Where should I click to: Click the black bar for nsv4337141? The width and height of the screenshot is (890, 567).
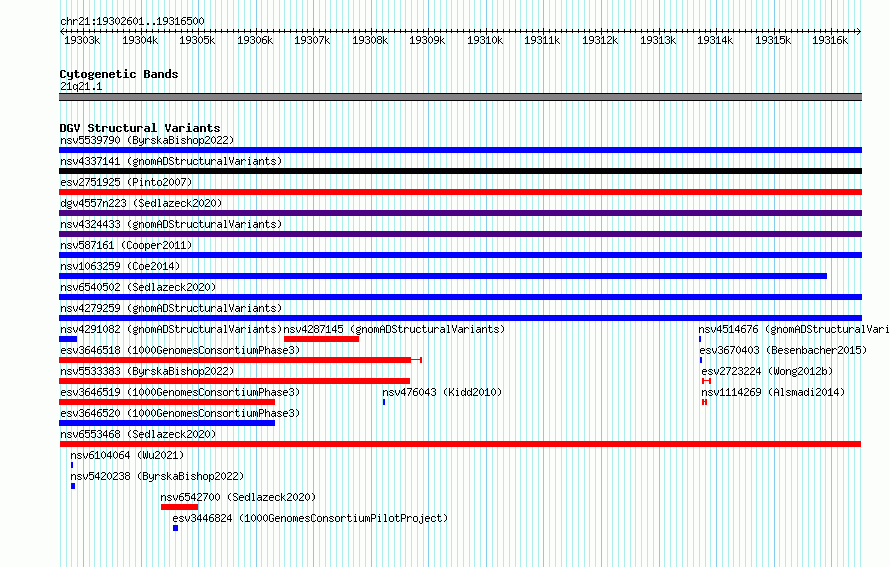tap(460, 171)
